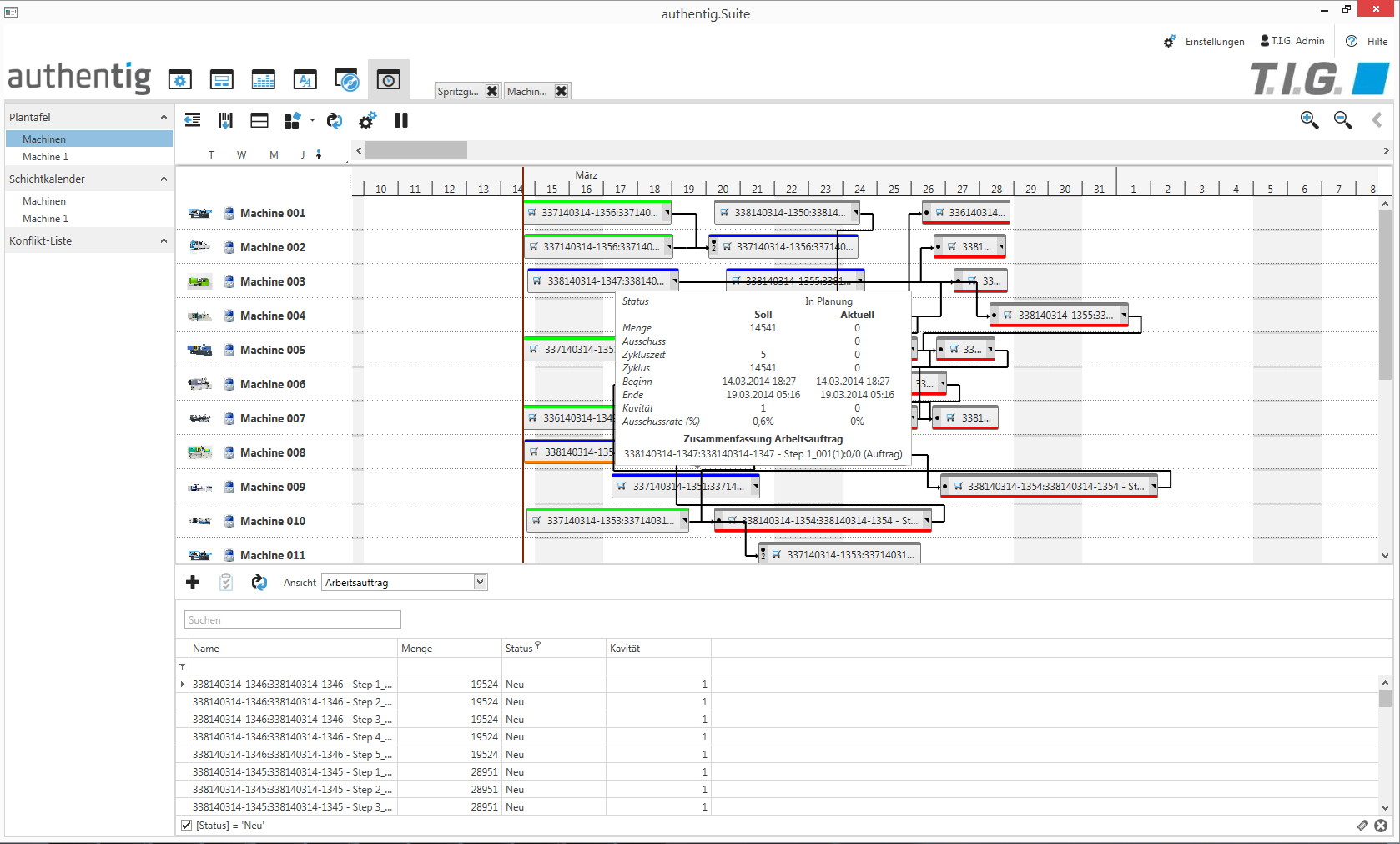Select Machine 1 under Schichtkalender

tap(89, 219)
